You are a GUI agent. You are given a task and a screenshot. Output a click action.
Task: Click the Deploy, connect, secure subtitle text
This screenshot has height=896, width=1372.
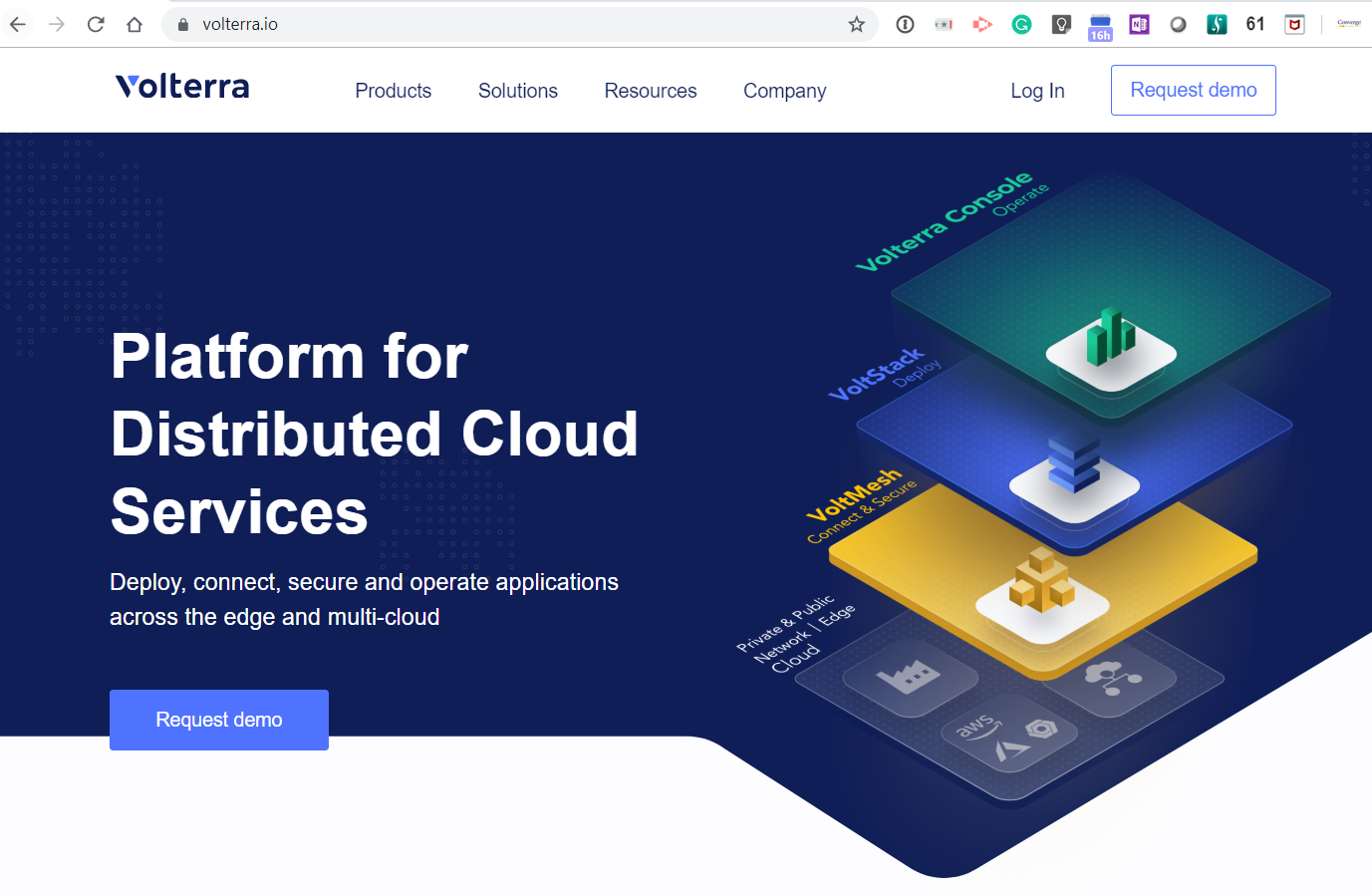364,599
